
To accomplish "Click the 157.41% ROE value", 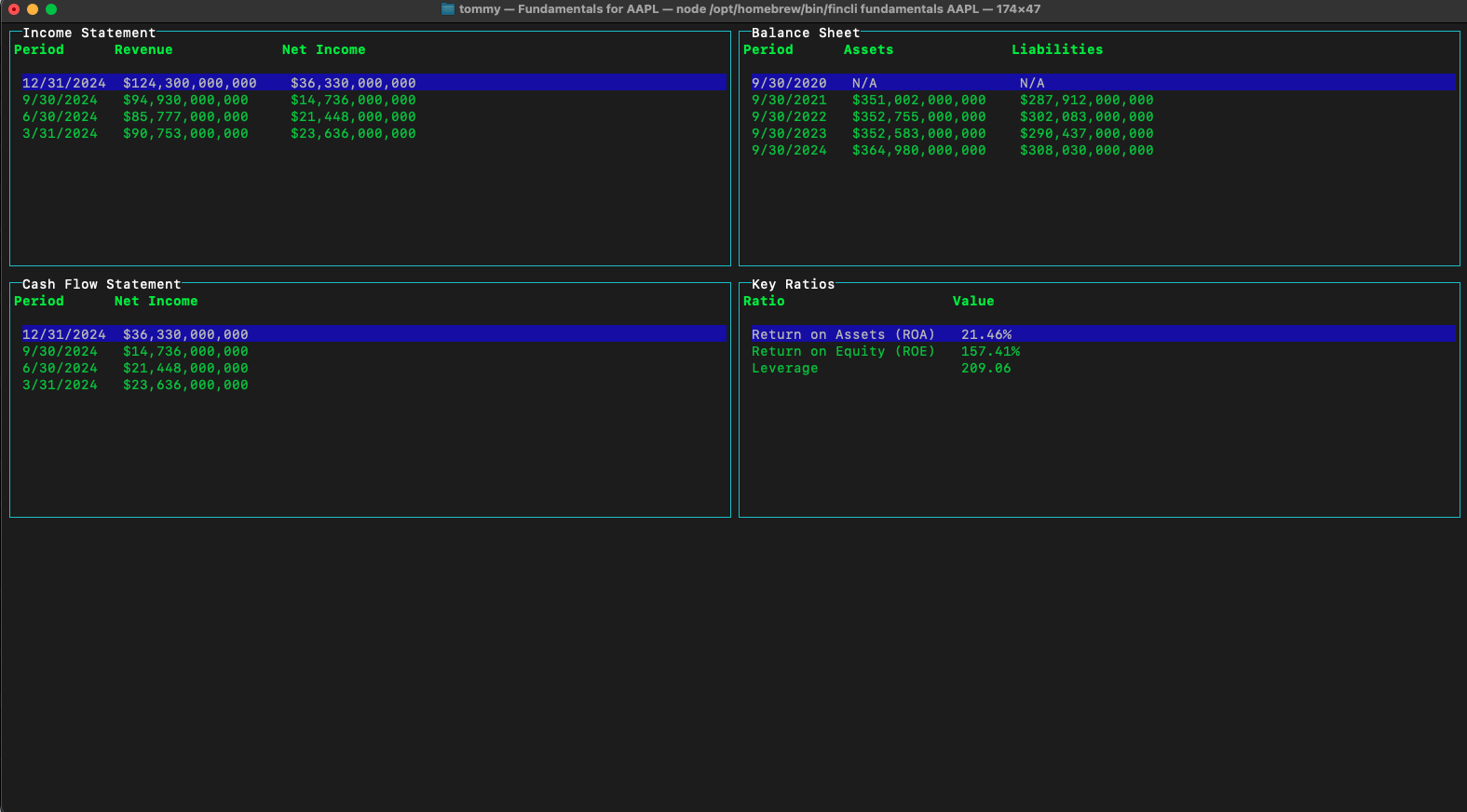I will 991,351.
